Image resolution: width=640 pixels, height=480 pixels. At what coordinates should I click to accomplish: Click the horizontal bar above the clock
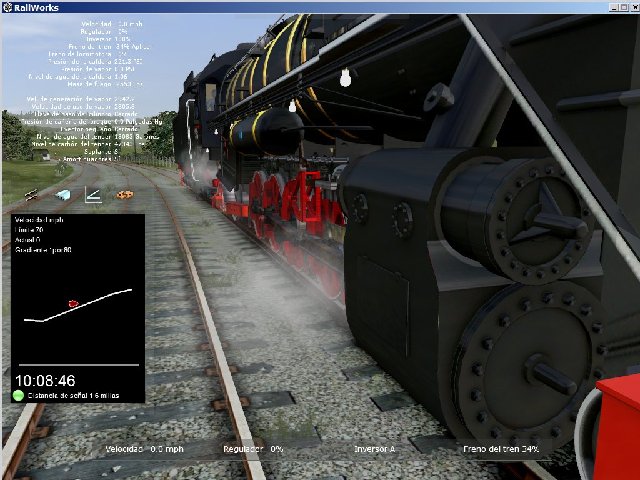[x=76, y=366]
